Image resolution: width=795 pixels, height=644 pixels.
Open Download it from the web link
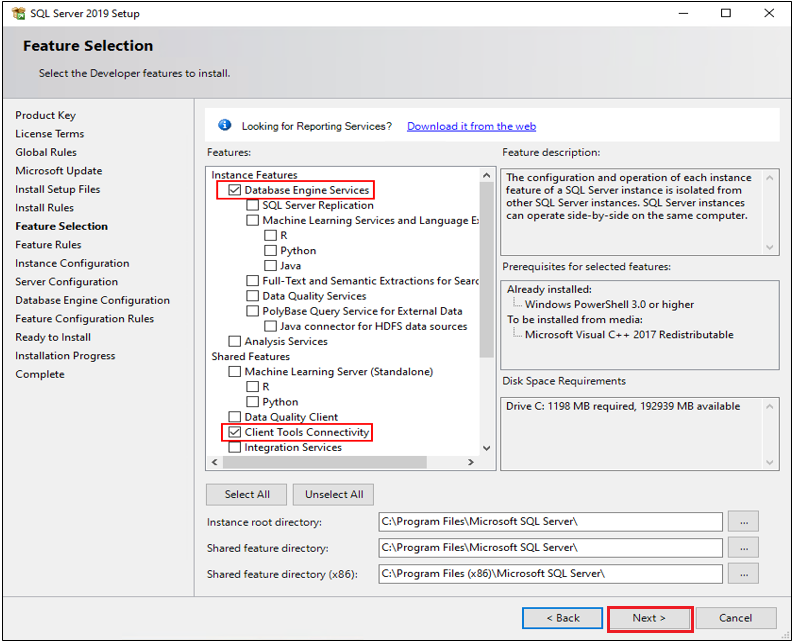tap(471, 127)
